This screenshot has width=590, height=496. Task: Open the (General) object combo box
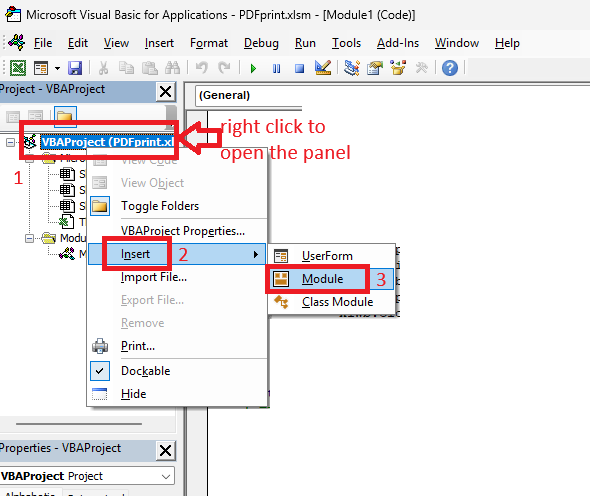pos(248,96)
